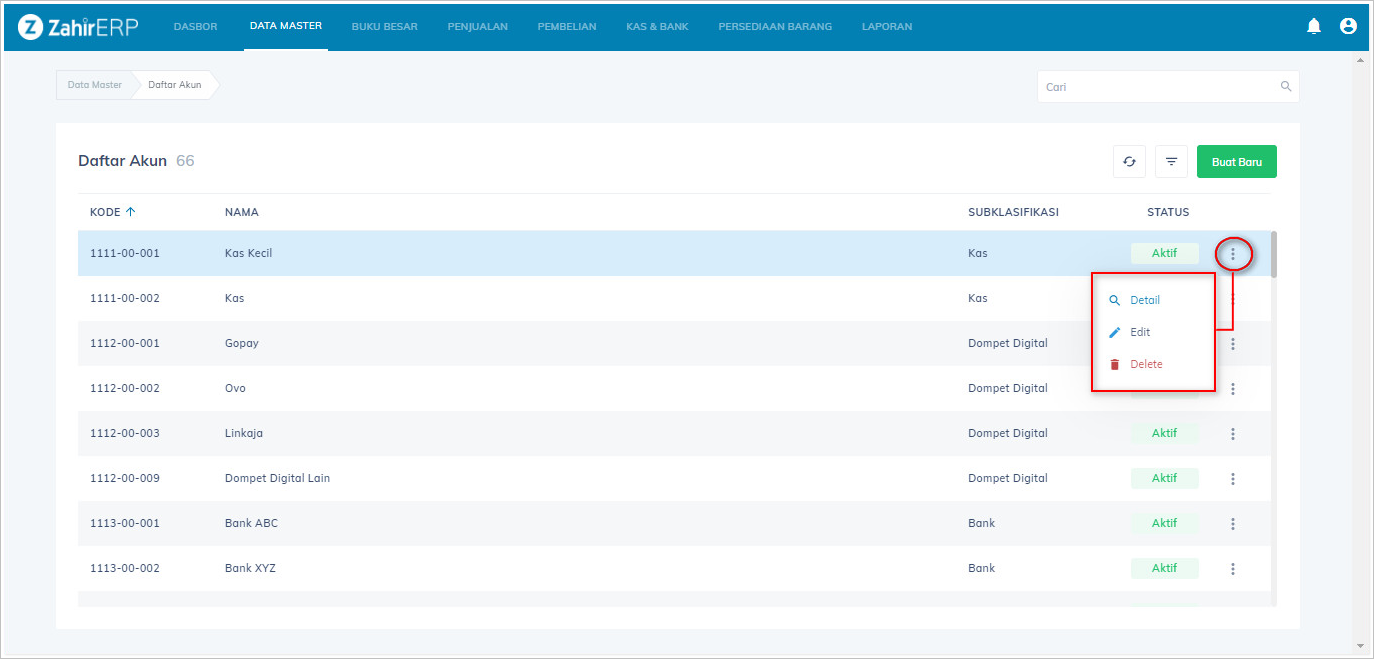This screenshot has width=1374, height=659.
Task: Click the Cari search input field
Action: [x=1158, y=87]
